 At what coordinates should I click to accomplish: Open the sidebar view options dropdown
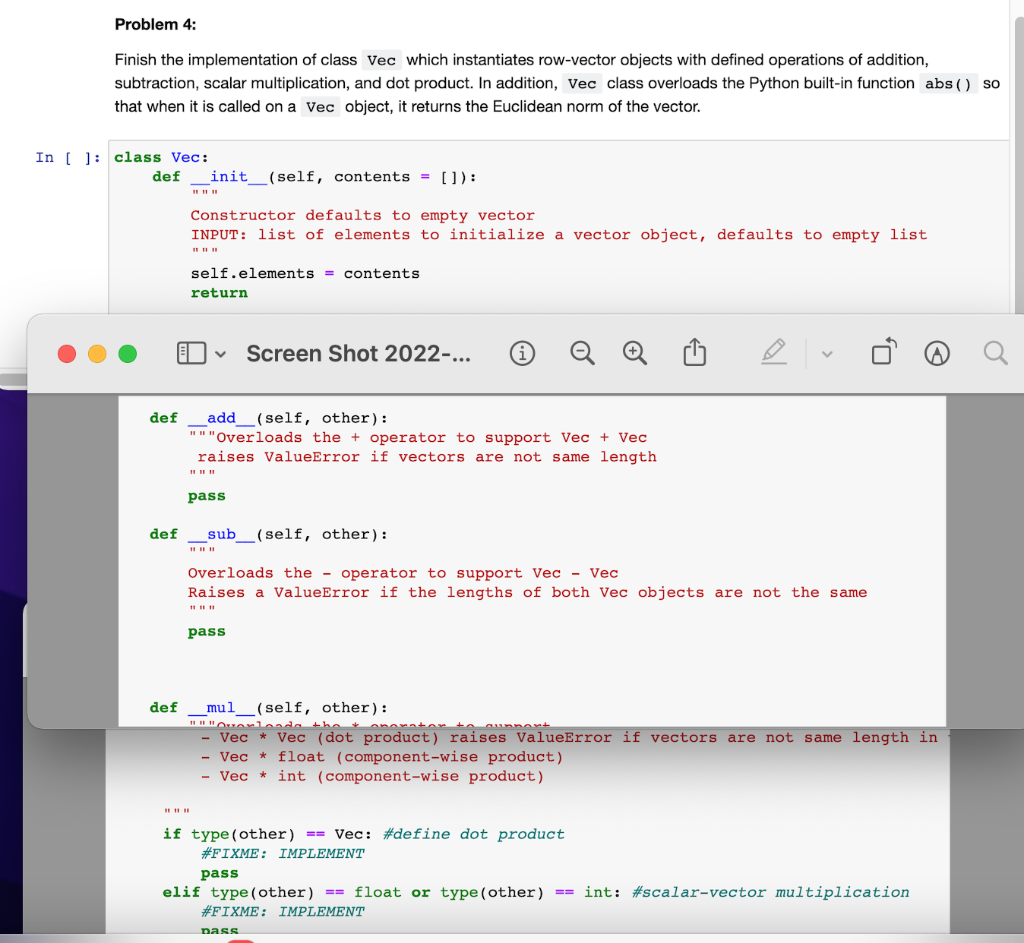(220, 353)
